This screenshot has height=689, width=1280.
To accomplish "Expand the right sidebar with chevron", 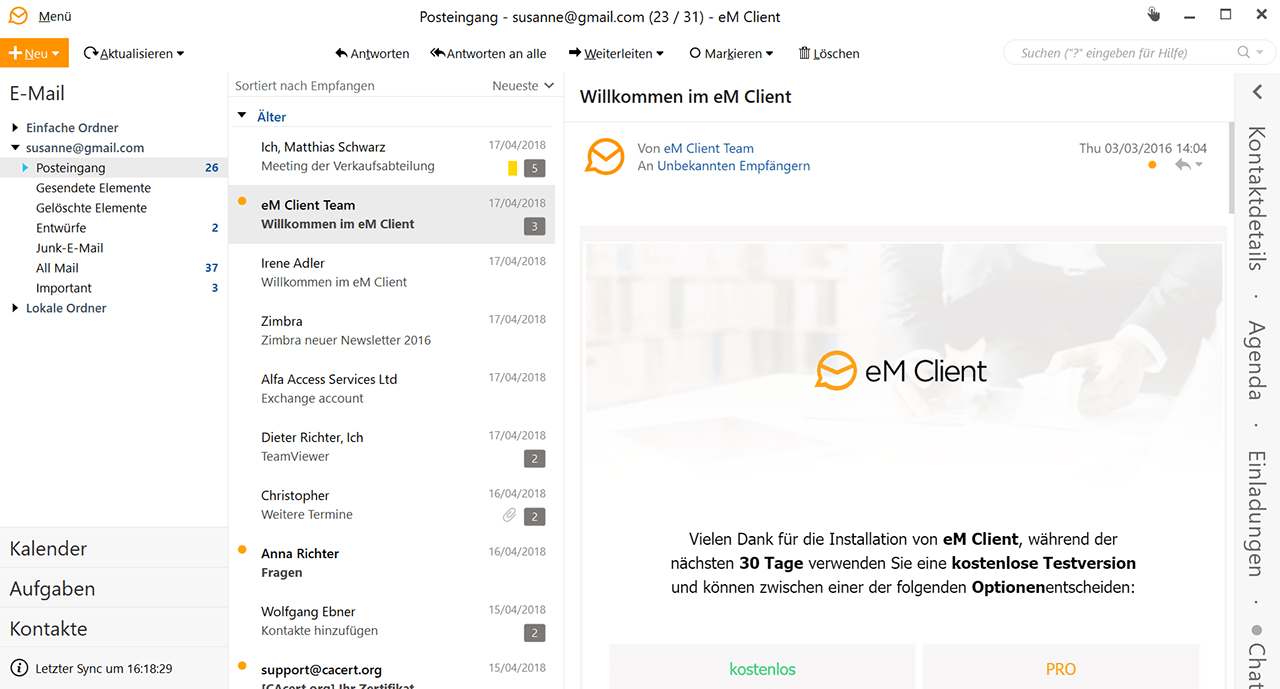I will (x=1257, y=92).
